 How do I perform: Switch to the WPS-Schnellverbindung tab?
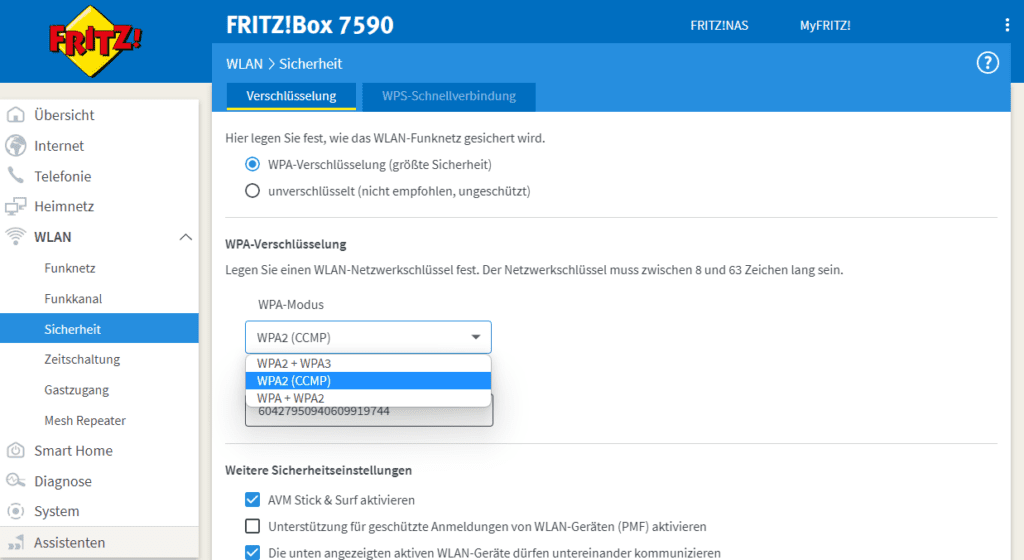(449, 96)
